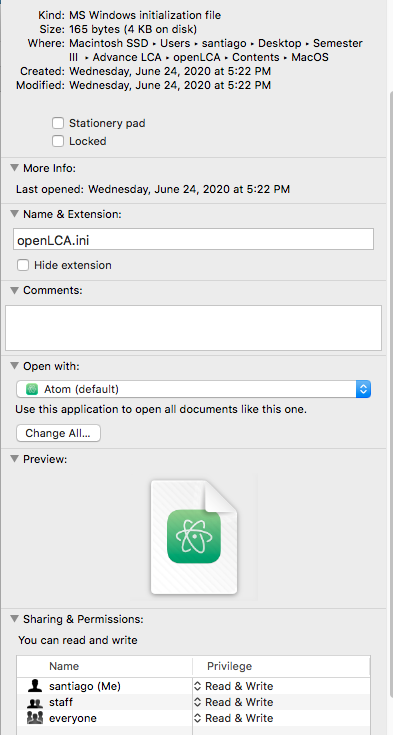Collapse the Open with section

pyautogui.click(x=15, y=366)
